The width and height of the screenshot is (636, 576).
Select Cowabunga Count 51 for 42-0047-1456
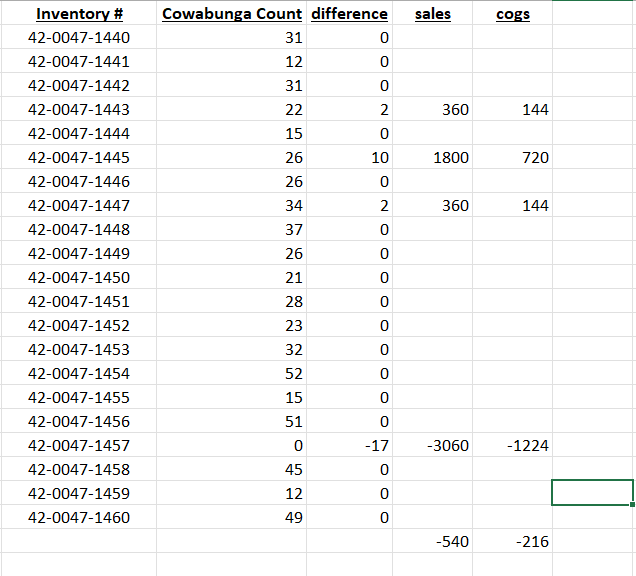(232, 421)
